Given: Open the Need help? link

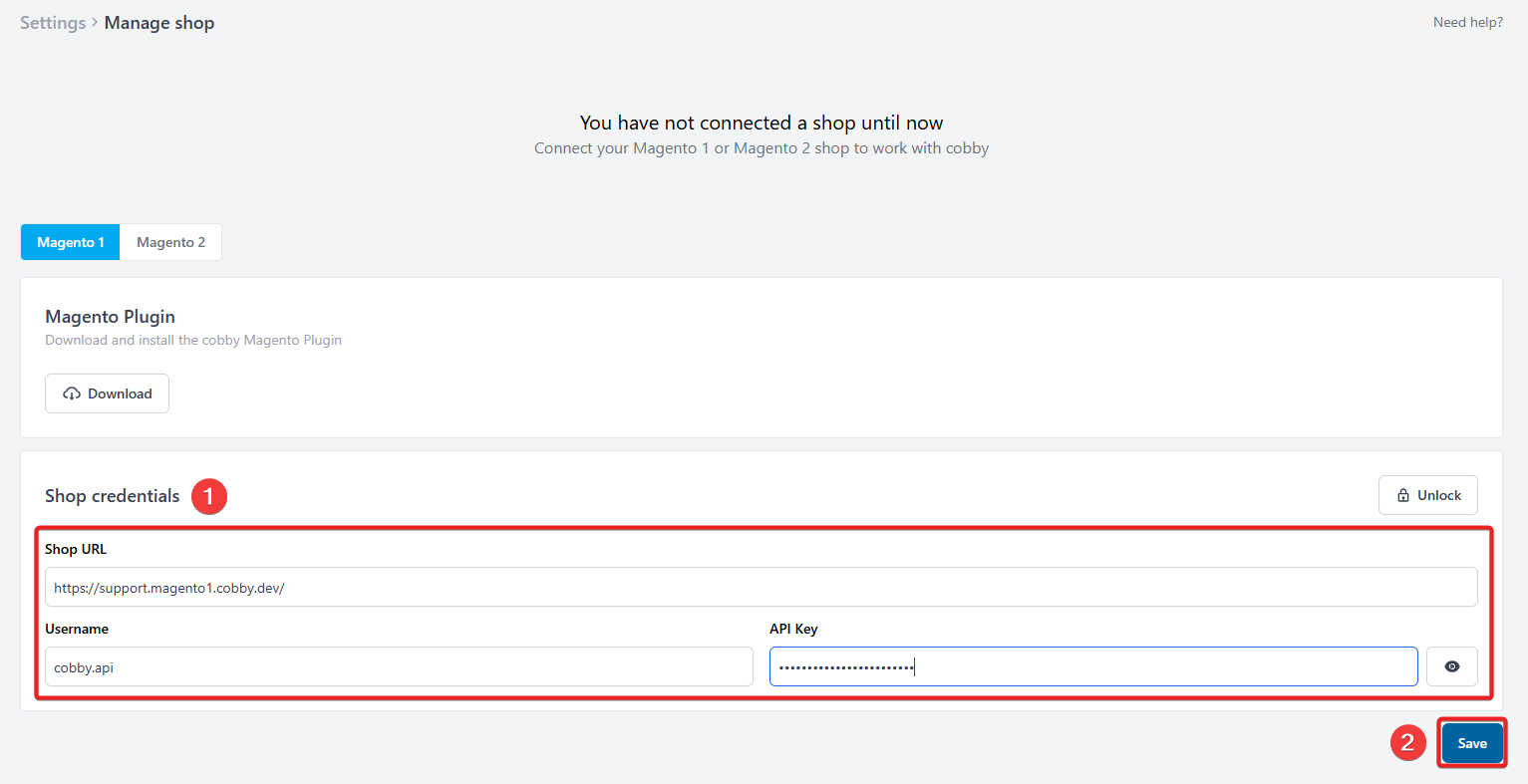Looking at the screenshot, I should click(1467, 22).
